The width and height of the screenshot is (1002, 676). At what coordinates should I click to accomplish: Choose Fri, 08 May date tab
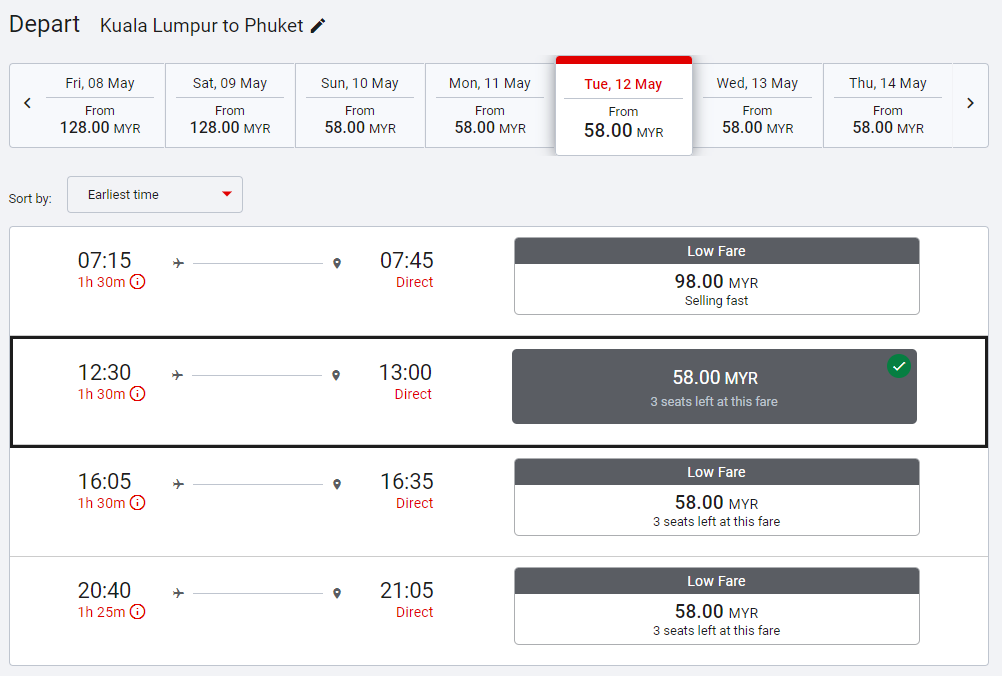coord(100,106)
